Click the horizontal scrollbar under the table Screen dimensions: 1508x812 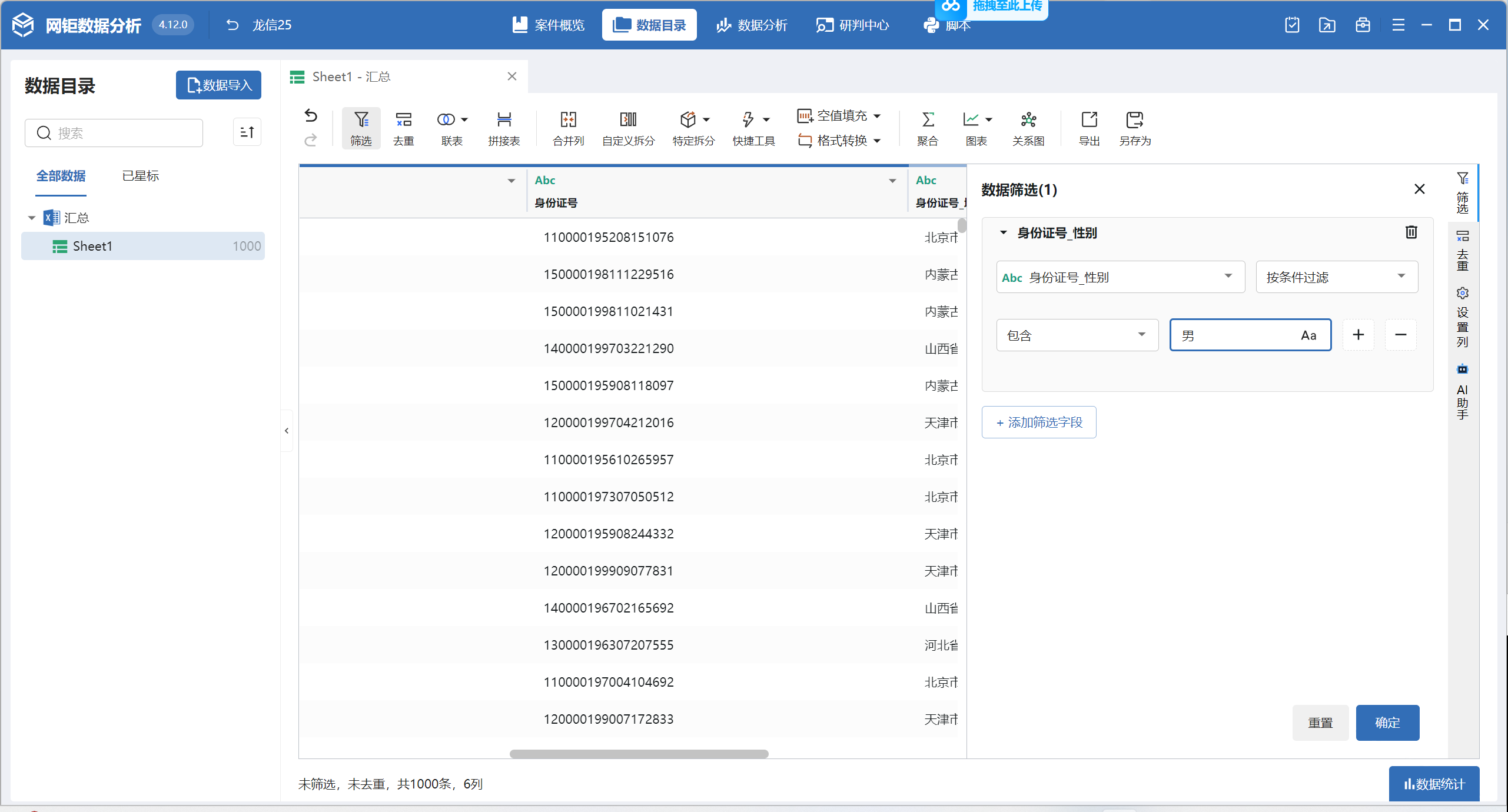point(639,754)
